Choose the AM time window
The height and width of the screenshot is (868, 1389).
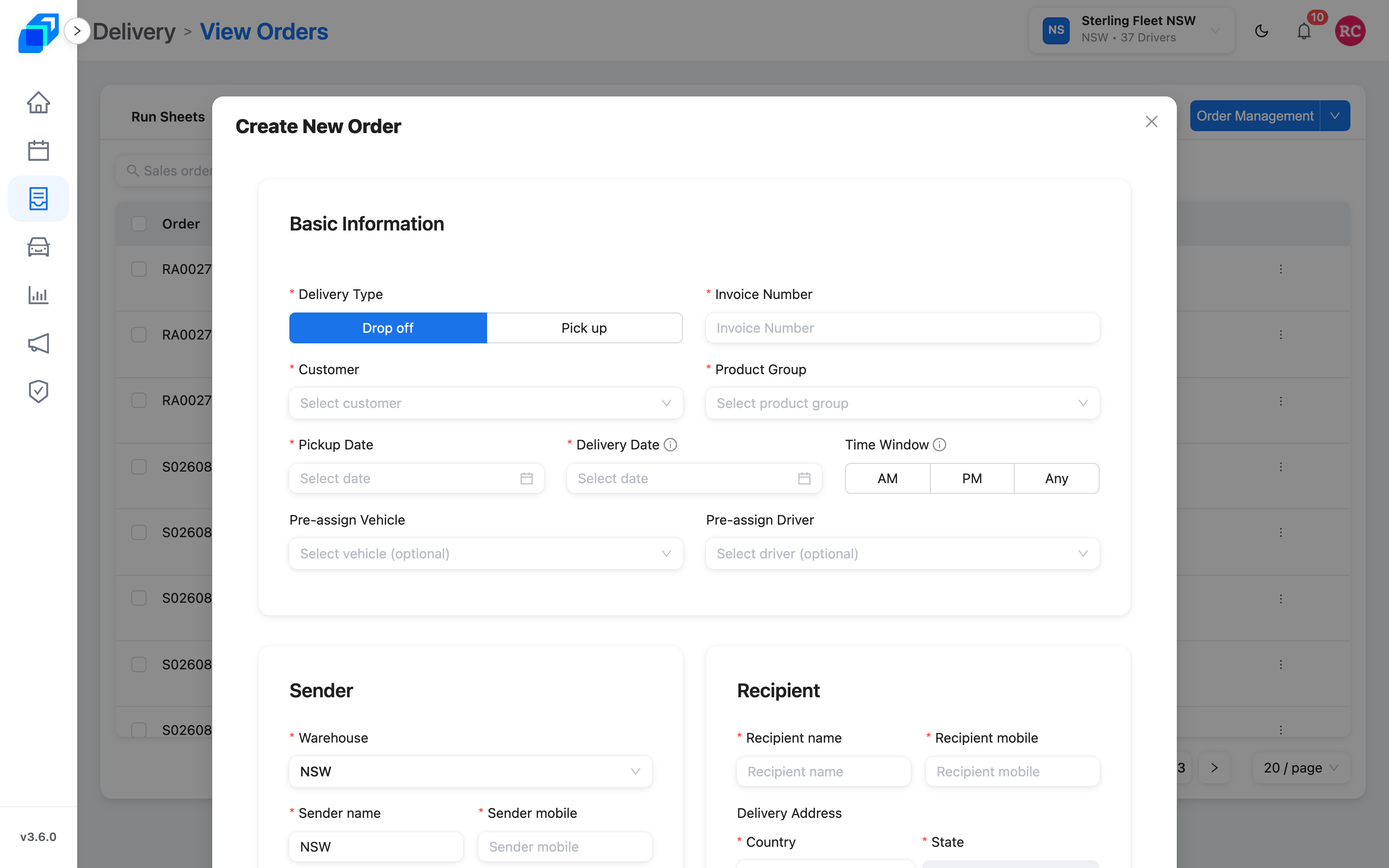tap(887, 478)
